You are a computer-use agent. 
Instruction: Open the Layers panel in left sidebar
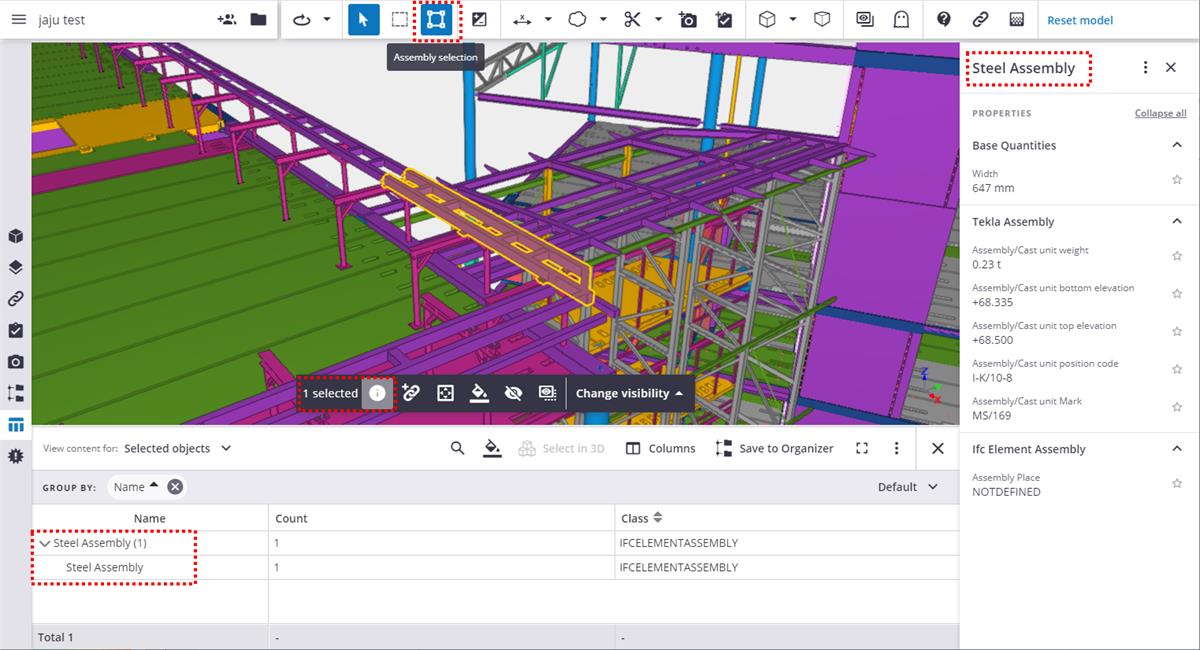(15, 267)
